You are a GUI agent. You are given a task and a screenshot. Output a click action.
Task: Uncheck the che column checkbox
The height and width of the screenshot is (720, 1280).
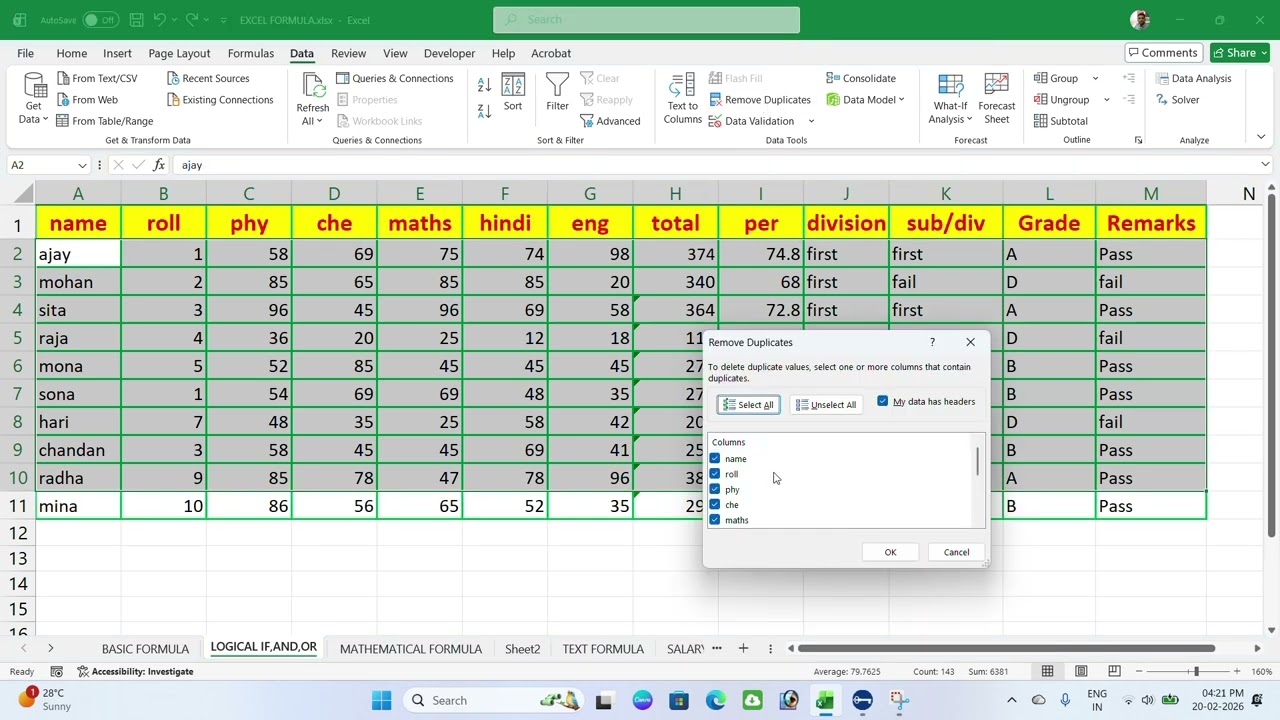pos(715,504)
